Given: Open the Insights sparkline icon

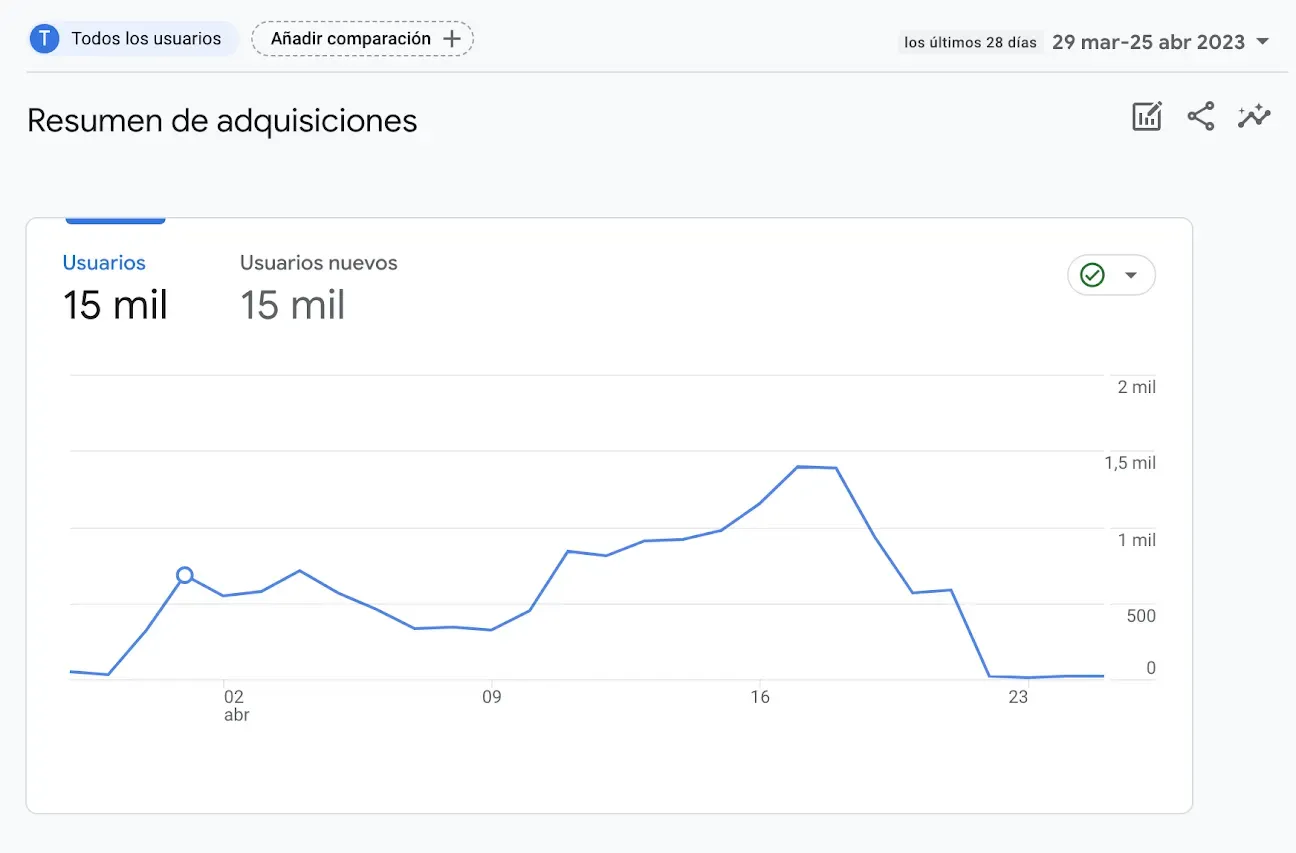Looking at the screenshot, I should (x=1253, y=117).
